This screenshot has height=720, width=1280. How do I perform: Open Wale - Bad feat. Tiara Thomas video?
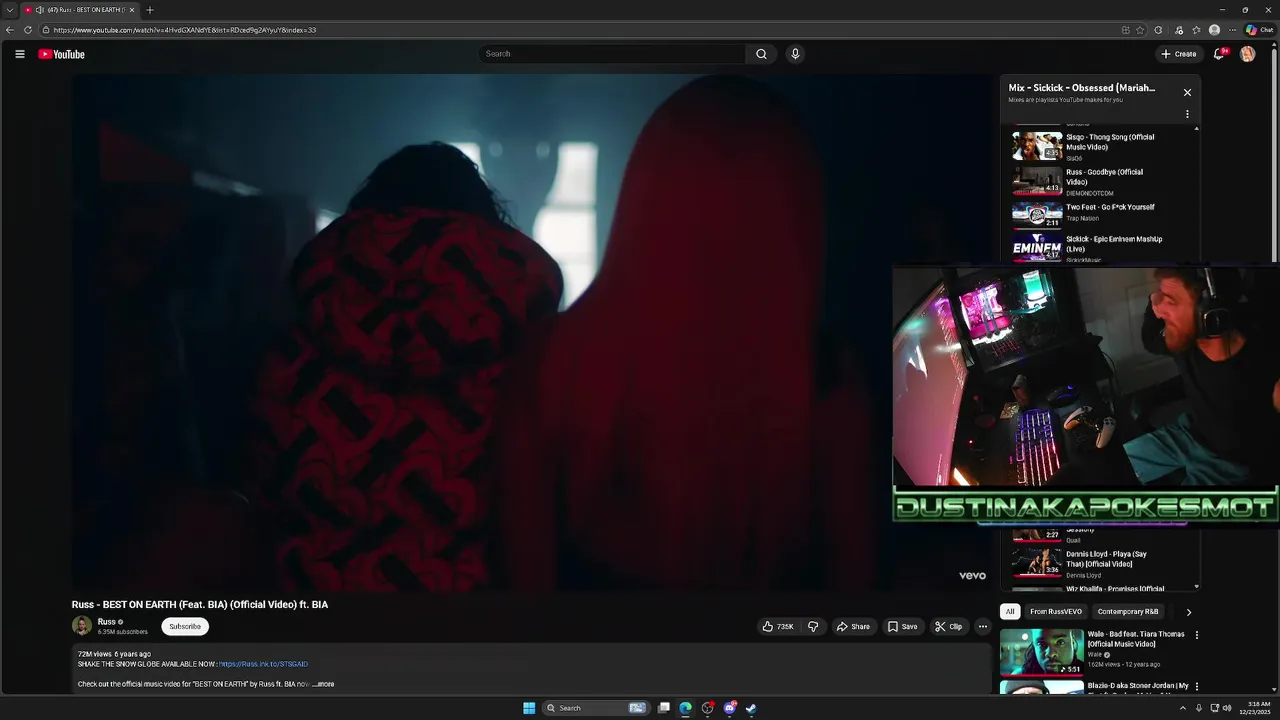(1136, 639)
